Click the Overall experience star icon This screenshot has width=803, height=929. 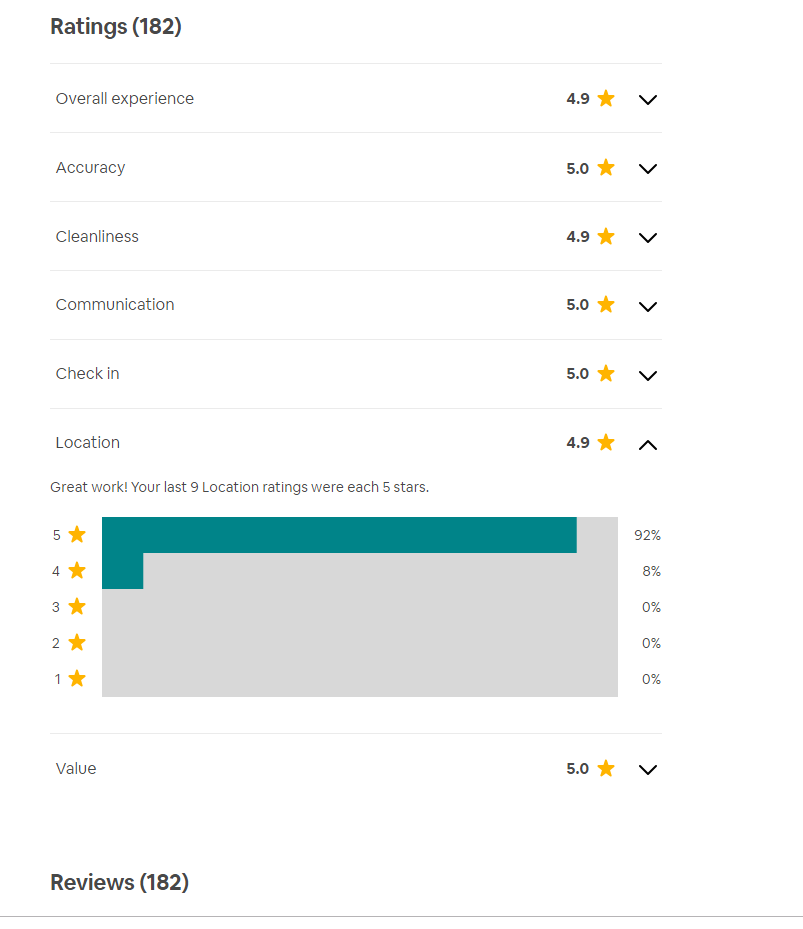pyautogui.click(x=605, y=99)
